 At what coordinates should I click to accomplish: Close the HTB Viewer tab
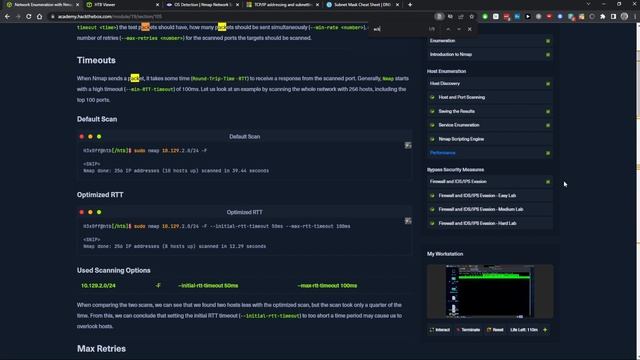click(158, 4)
